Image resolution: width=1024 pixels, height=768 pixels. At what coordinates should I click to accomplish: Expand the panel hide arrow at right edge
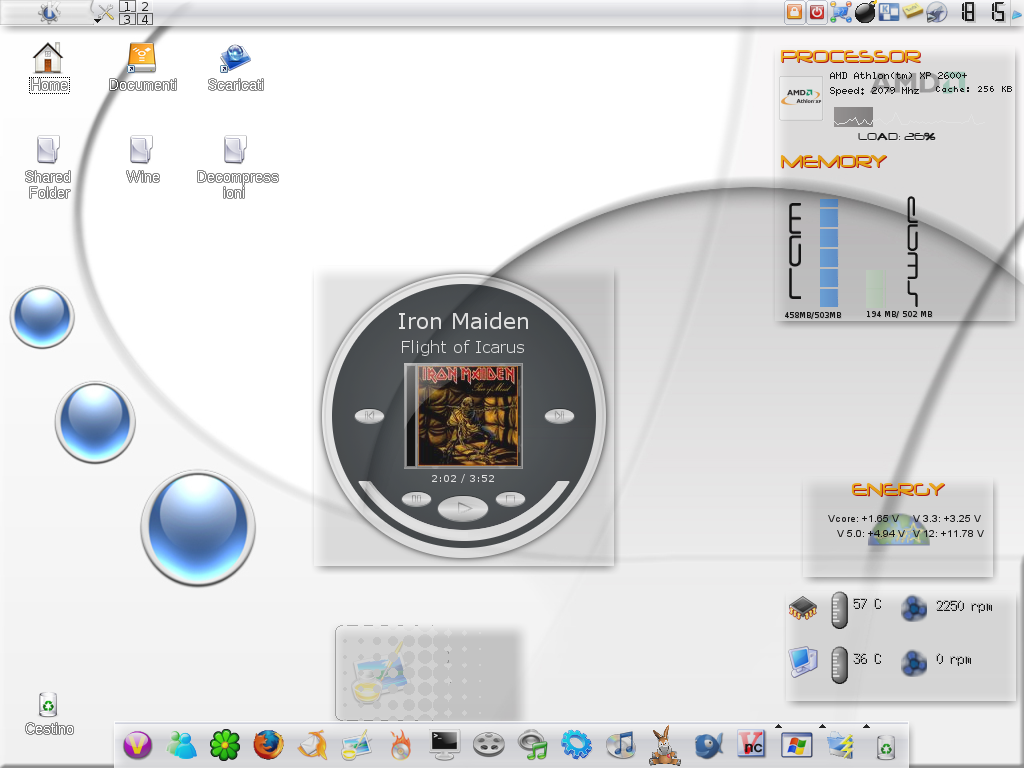(1017, 13)
